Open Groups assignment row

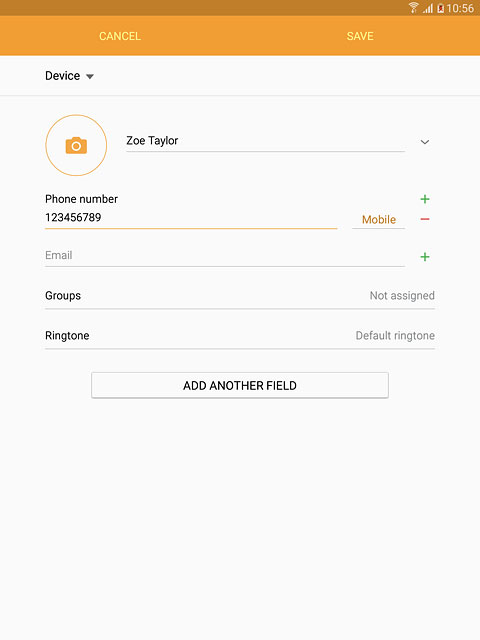[x=240, y=296]
